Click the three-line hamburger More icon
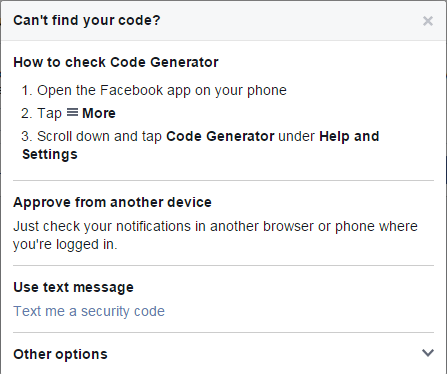The height and width of the screenshot is (374, 447). click(x=72, y=112)
